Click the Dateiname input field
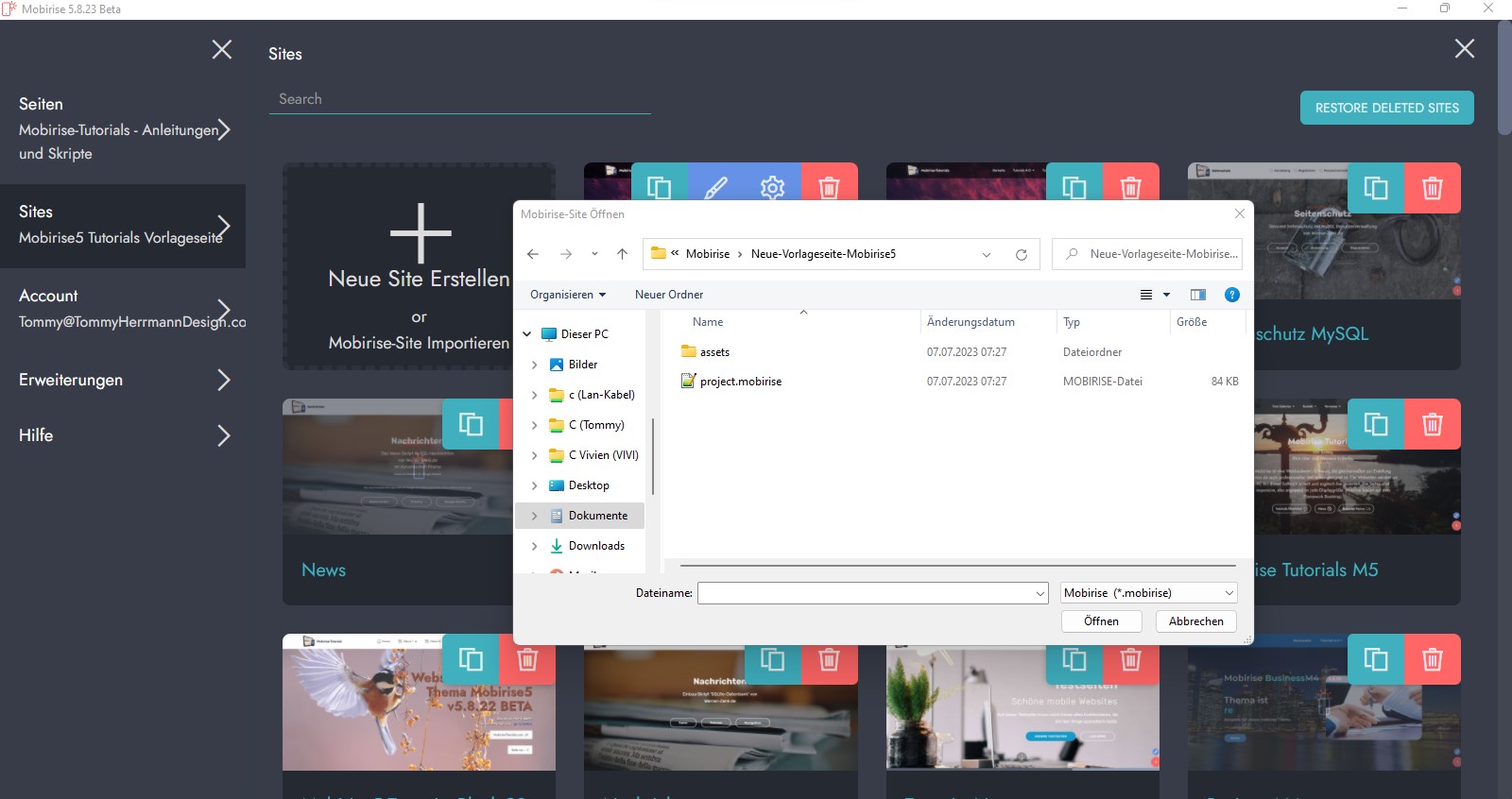The height and width of the screenshot is (799, 1512). [x=872, y=593]
